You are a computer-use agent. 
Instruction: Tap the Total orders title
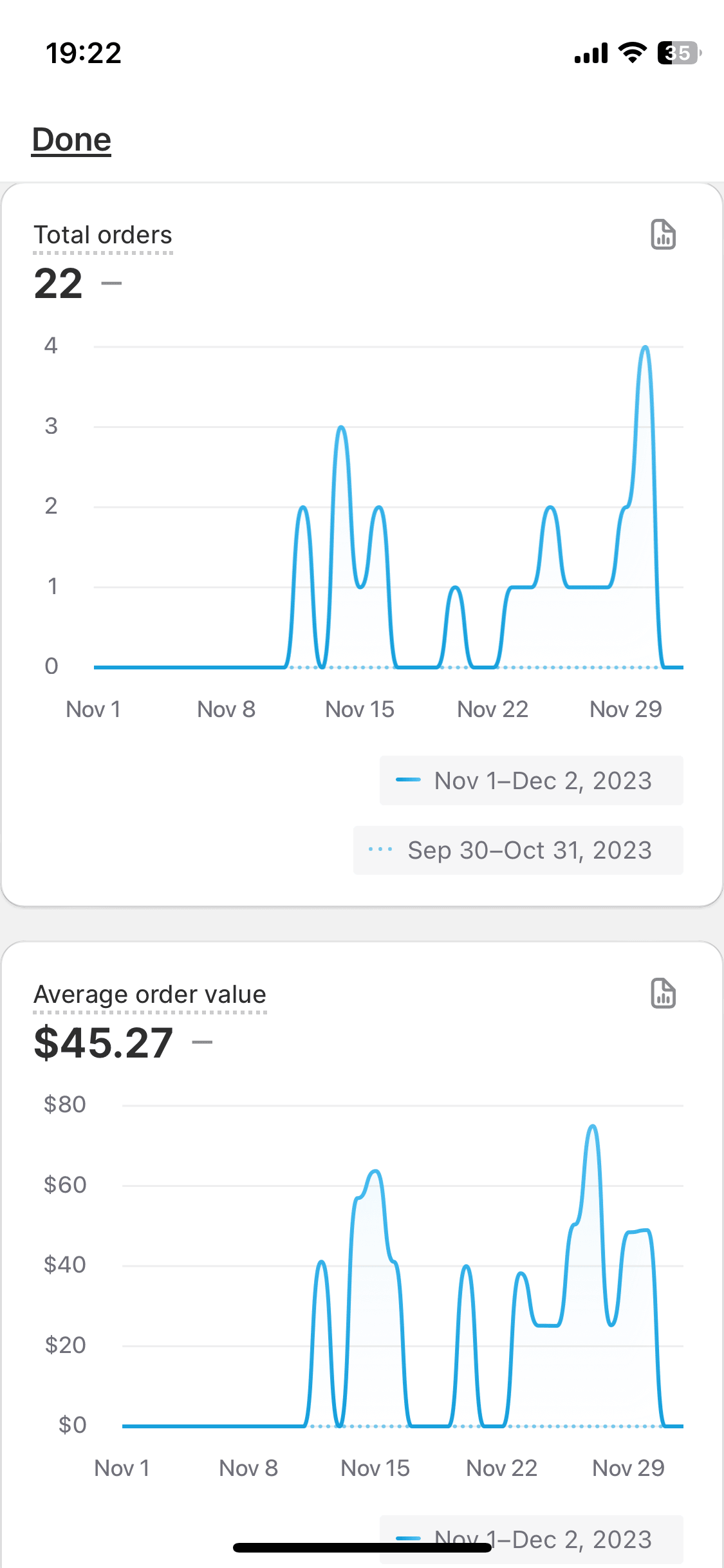click(103, 235)
